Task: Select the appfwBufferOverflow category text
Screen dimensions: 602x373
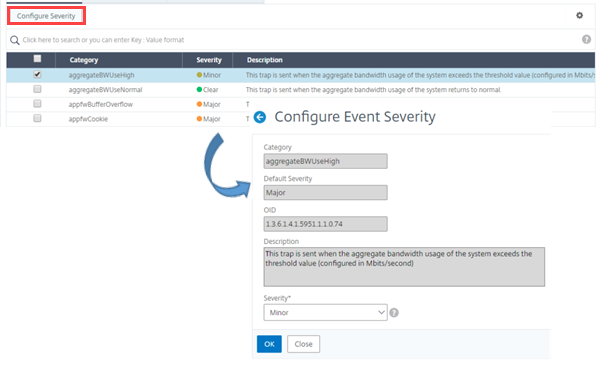Action: tap(101, 104)
